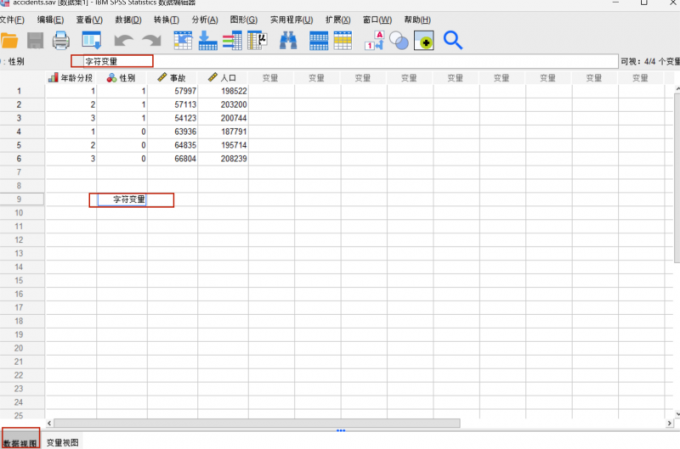Click the Print icon in toolbar
Viewport: 680px width, 449px height.
click(61, 41)
